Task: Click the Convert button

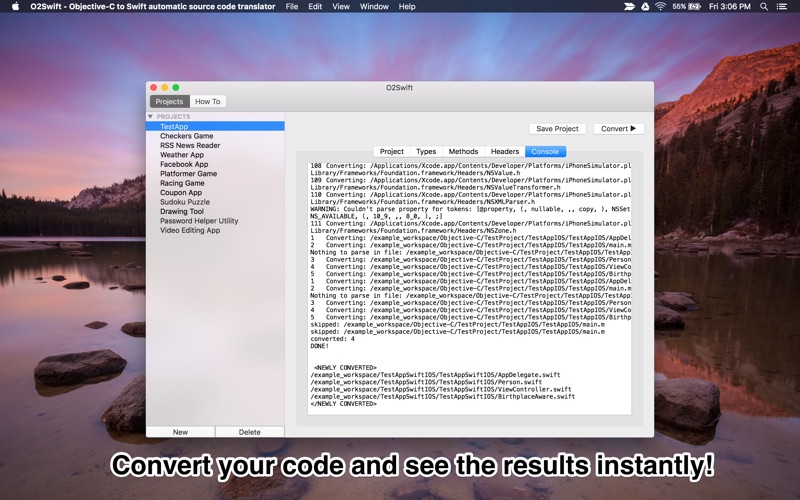Action: [618, 129]
